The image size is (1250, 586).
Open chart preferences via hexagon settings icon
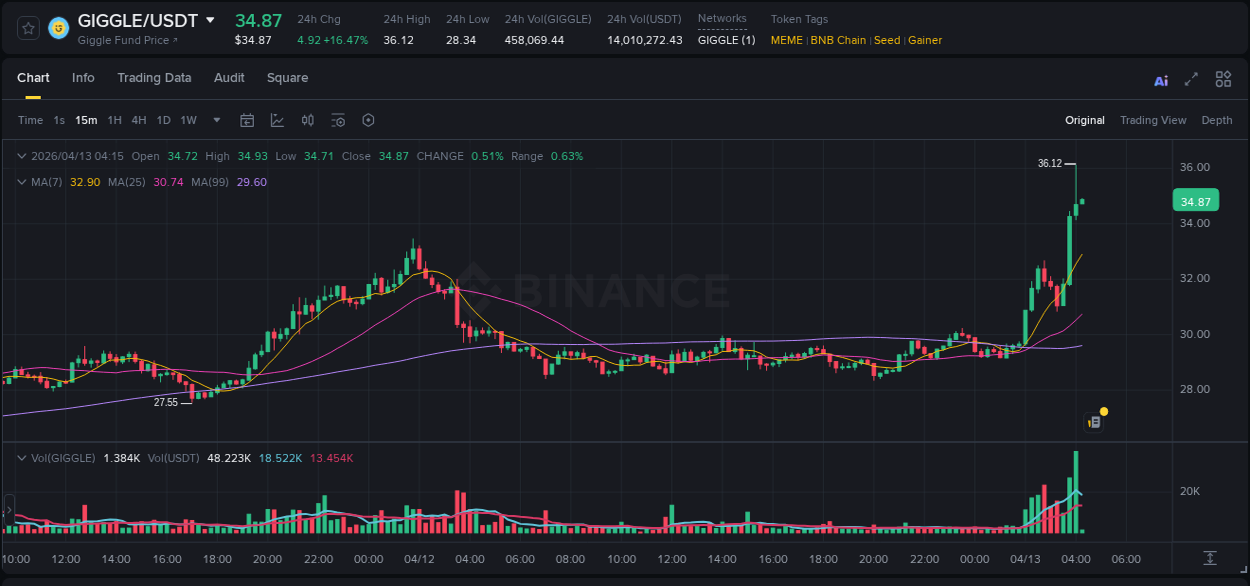(368, 120)
